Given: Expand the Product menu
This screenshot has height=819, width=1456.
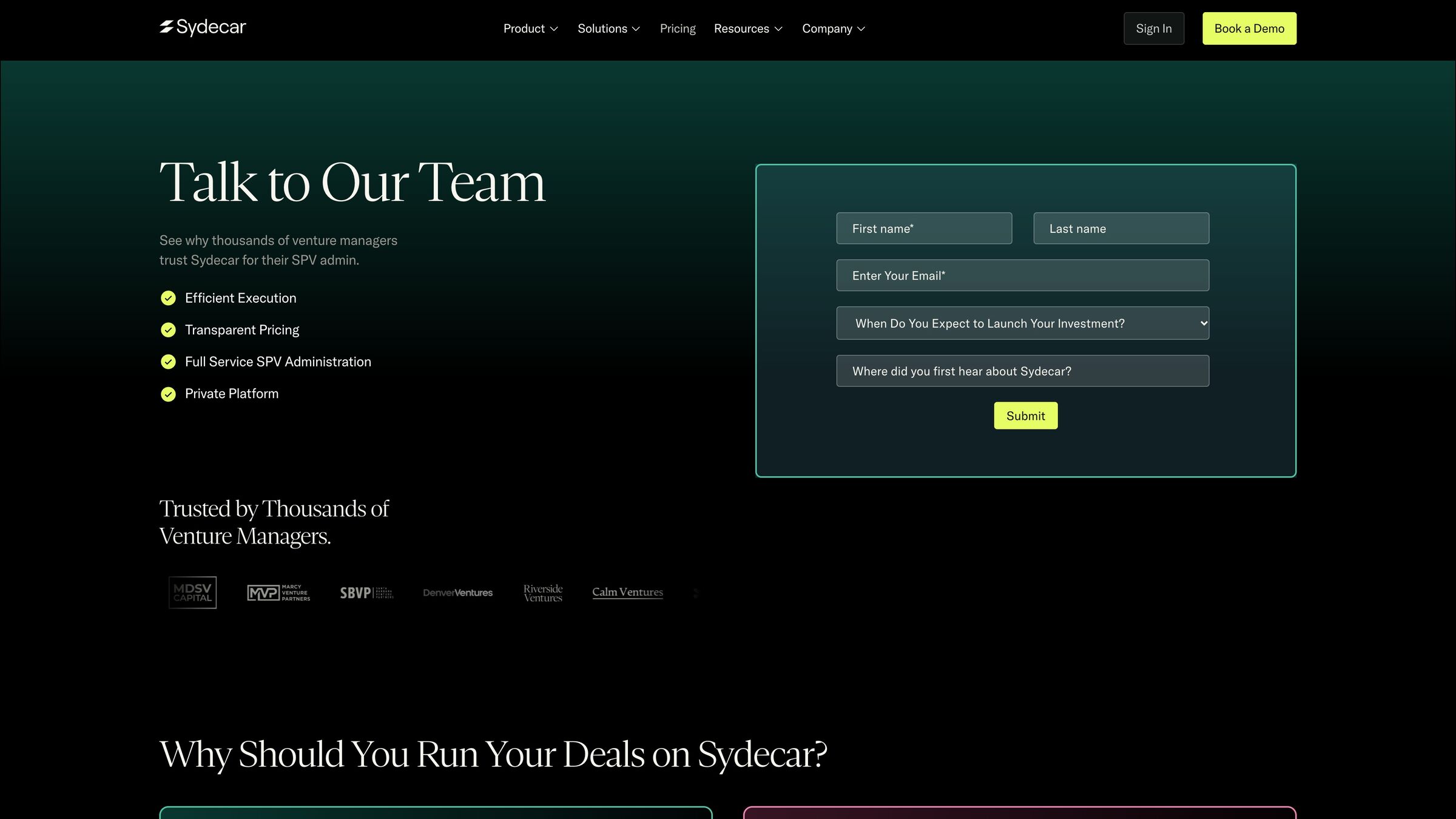Looking at the screenshot, I should pos(530,29).
